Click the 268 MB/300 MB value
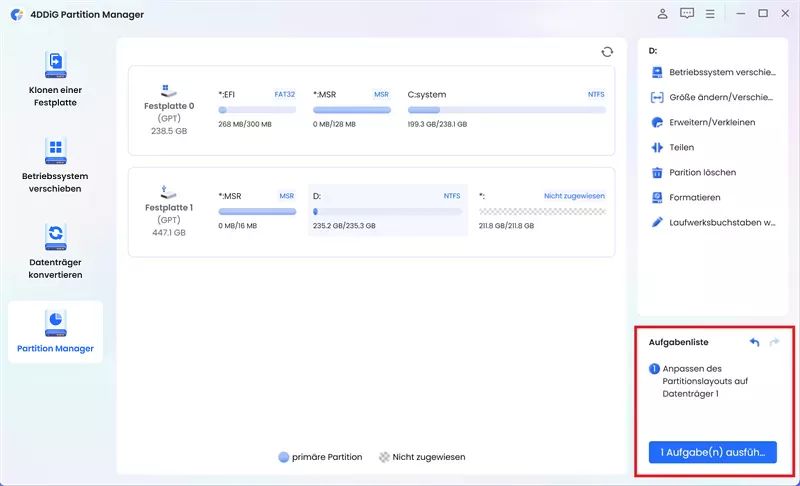The height and width of the screenshot is (486, 800). [x=245, y=124]
